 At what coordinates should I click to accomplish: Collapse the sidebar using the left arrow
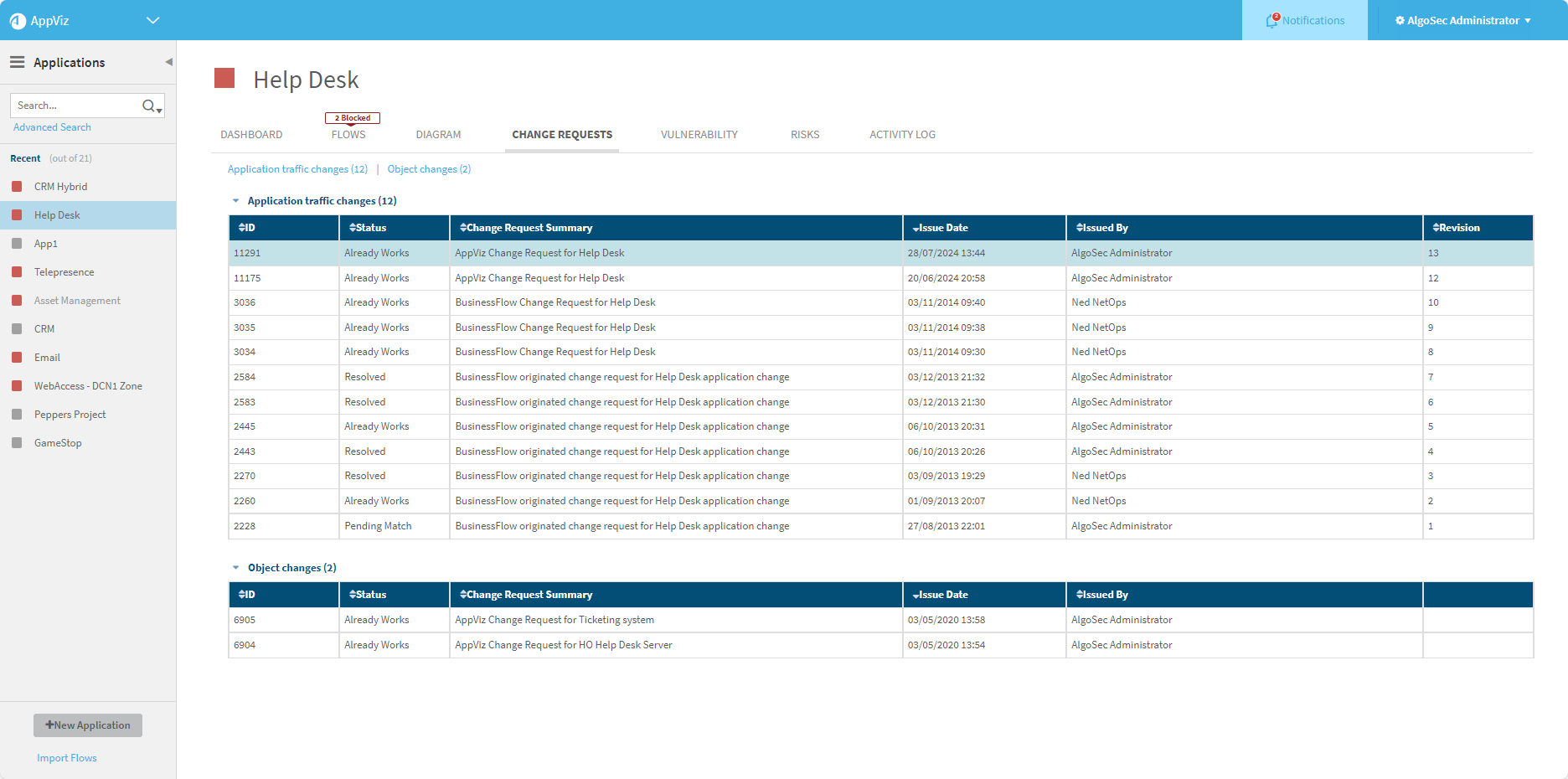click(x=168, y=62)
